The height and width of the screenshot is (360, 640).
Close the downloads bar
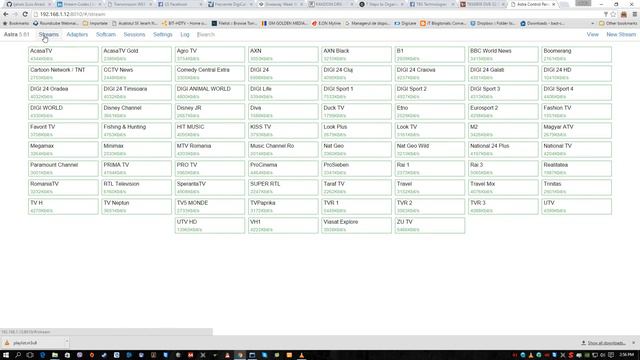(x=633, y=343)
